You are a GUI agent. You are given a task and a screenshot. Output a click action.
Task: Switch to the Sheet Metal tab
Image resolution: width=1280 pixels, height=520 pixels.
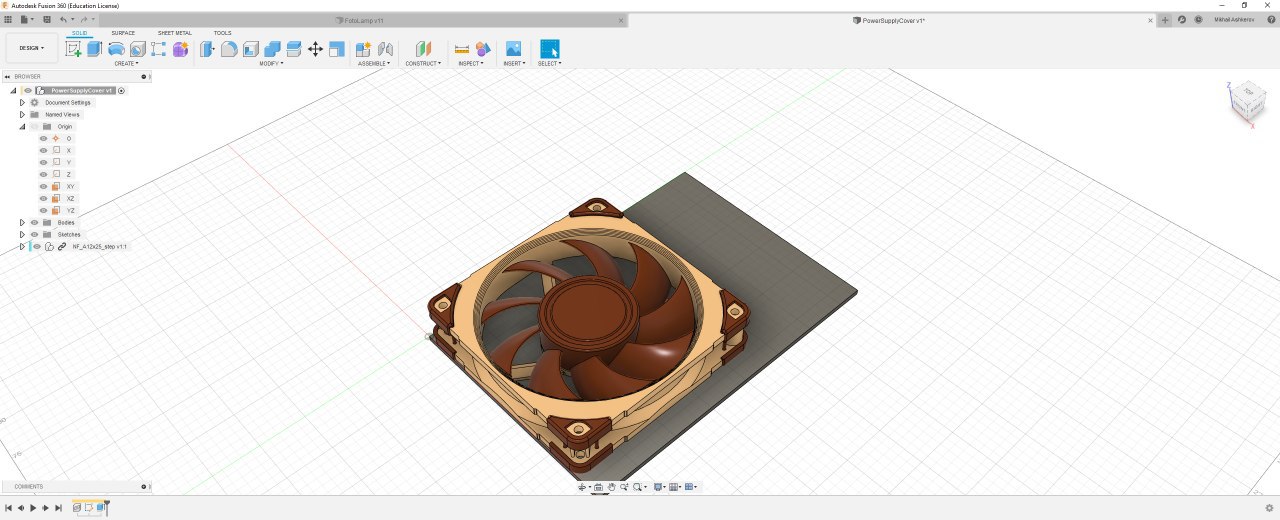coord(174,33)
